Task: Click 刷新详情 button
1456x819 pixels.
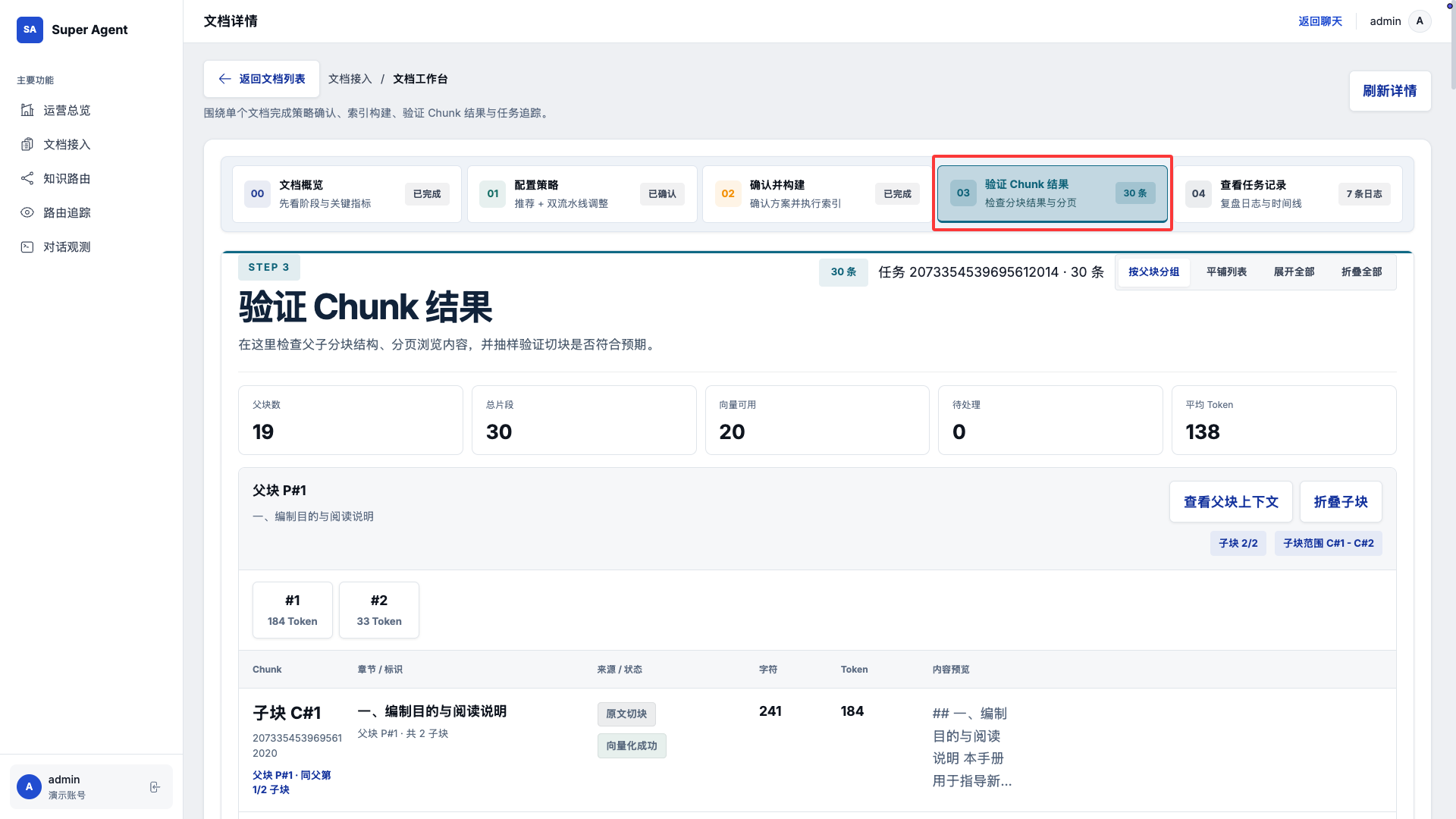Action: [1389, 91]
